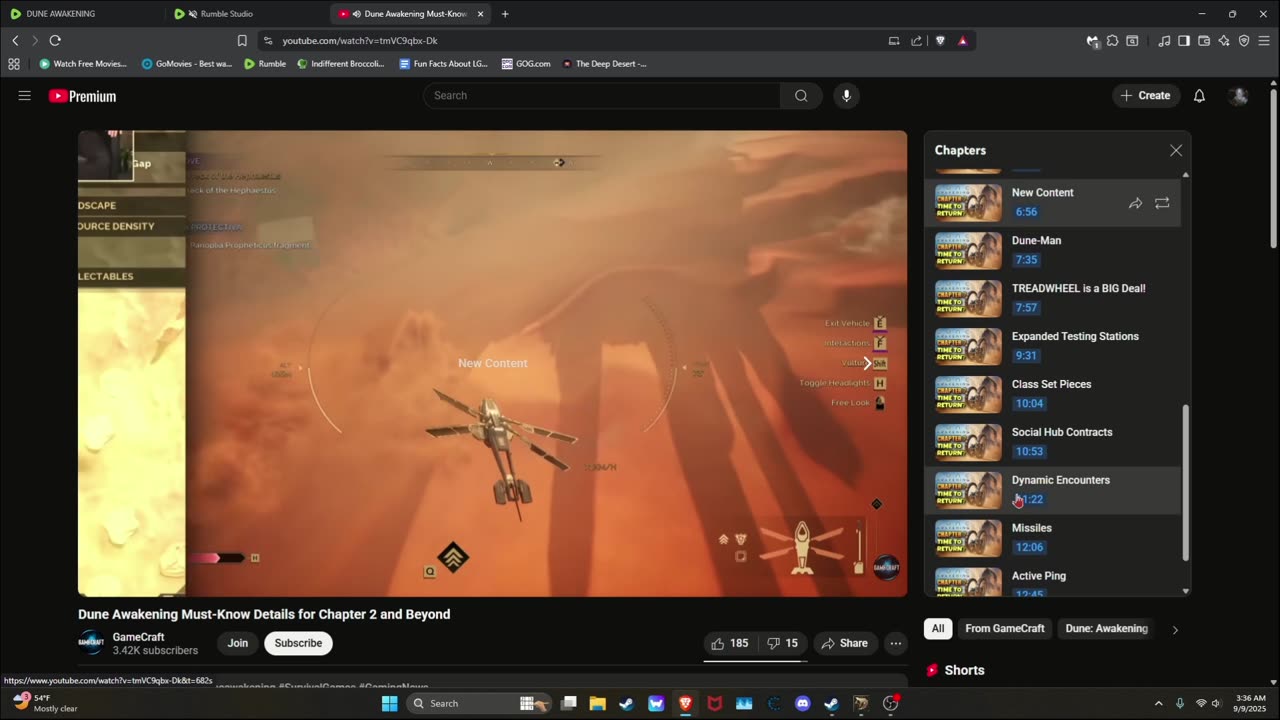Switch to the DUNE AWAKENING browser tab
1280x720 pixels.
click(x=80, y=14)
